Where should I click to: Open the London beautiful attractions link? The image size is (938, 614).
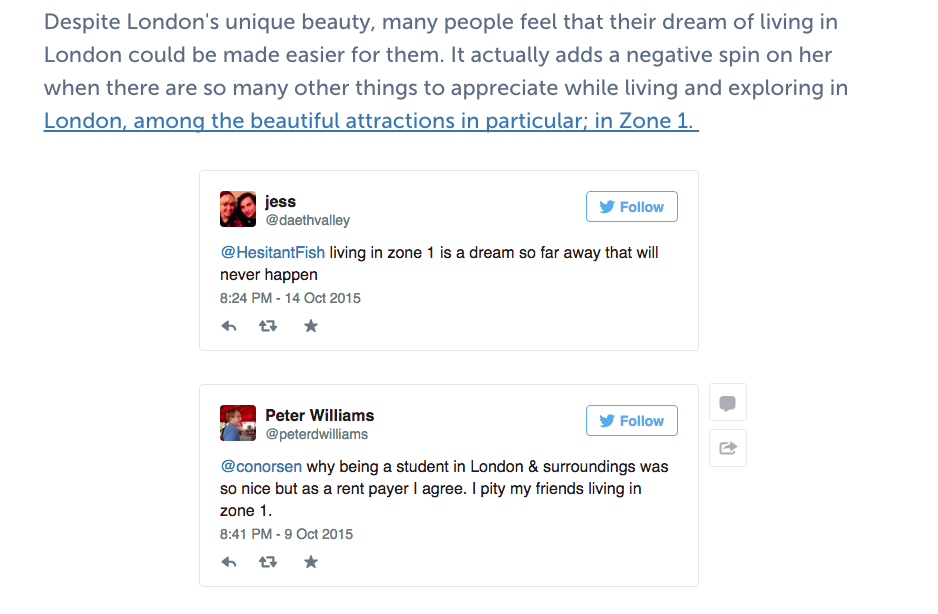click(x=370, y=122)
